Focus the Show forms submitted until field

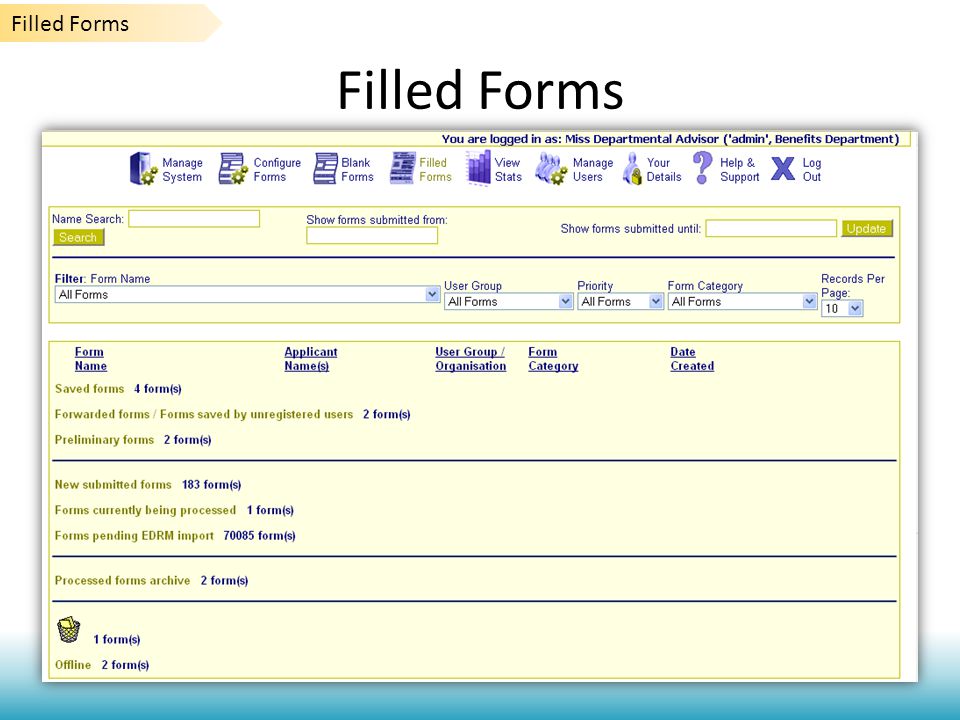tap(771, 228)
